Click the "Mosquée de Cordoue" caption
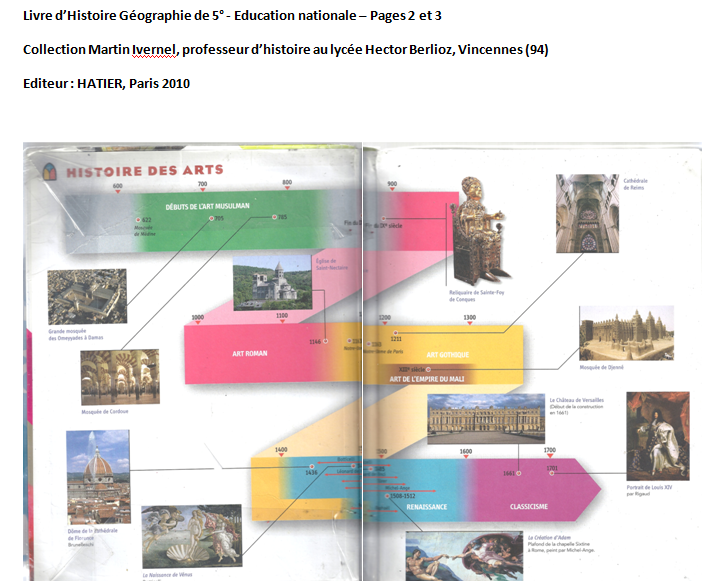This screenshot has width=720, height=581. pyautogui.click(x=105, y=412)
